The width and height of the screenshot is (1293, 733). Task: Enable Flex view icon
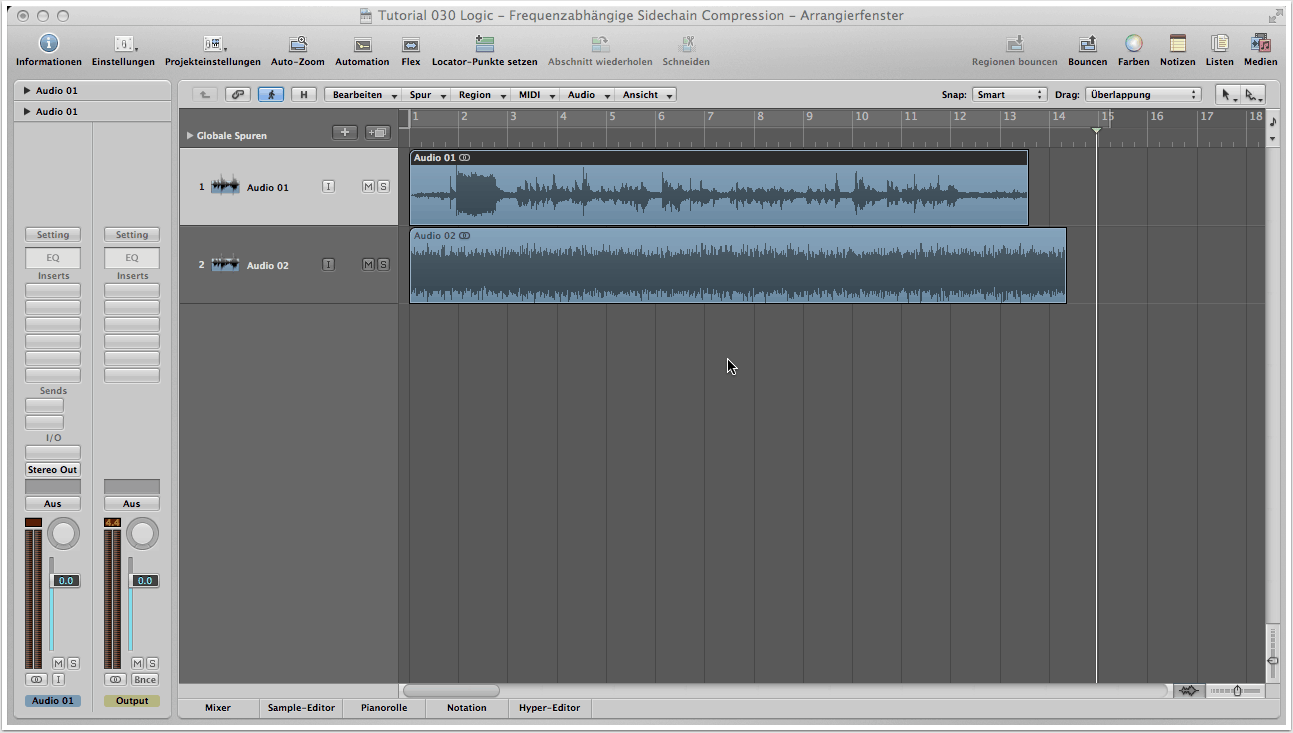[x=410, y=44]
